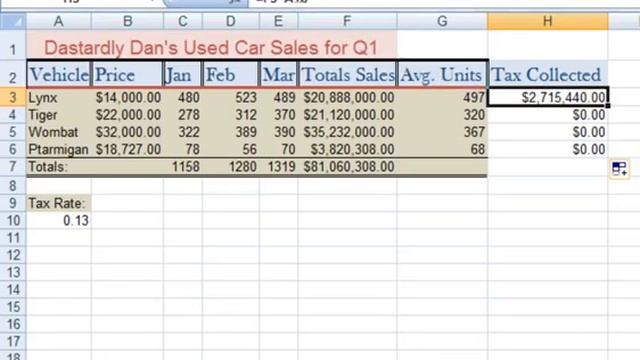
Task: Select column F header
Action: click(x=347, y=22)
